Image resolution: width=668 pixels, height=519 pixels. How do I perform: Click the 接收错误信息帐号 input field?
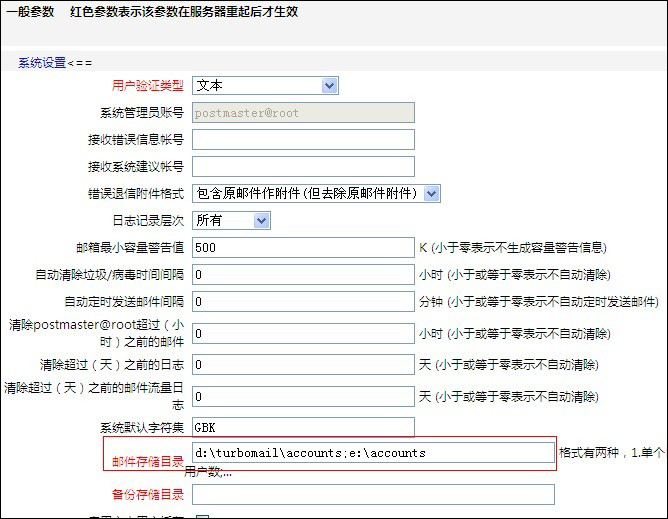click(302, 139)
